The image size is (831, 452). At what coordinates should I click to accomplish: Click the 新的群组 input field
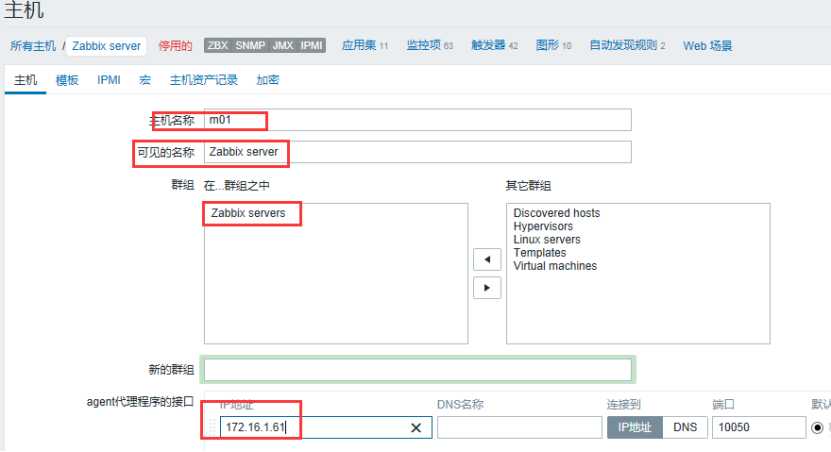[418, 369]
